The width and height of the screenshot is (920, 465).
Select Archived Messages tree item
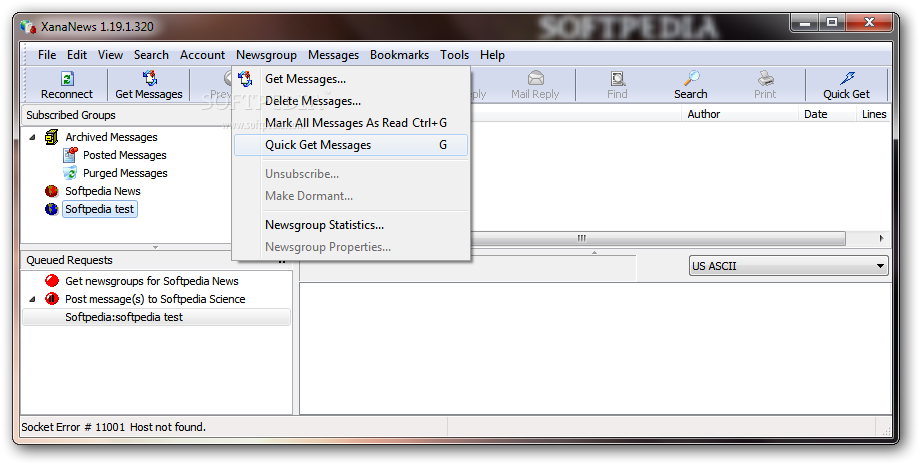coord(111,137)
